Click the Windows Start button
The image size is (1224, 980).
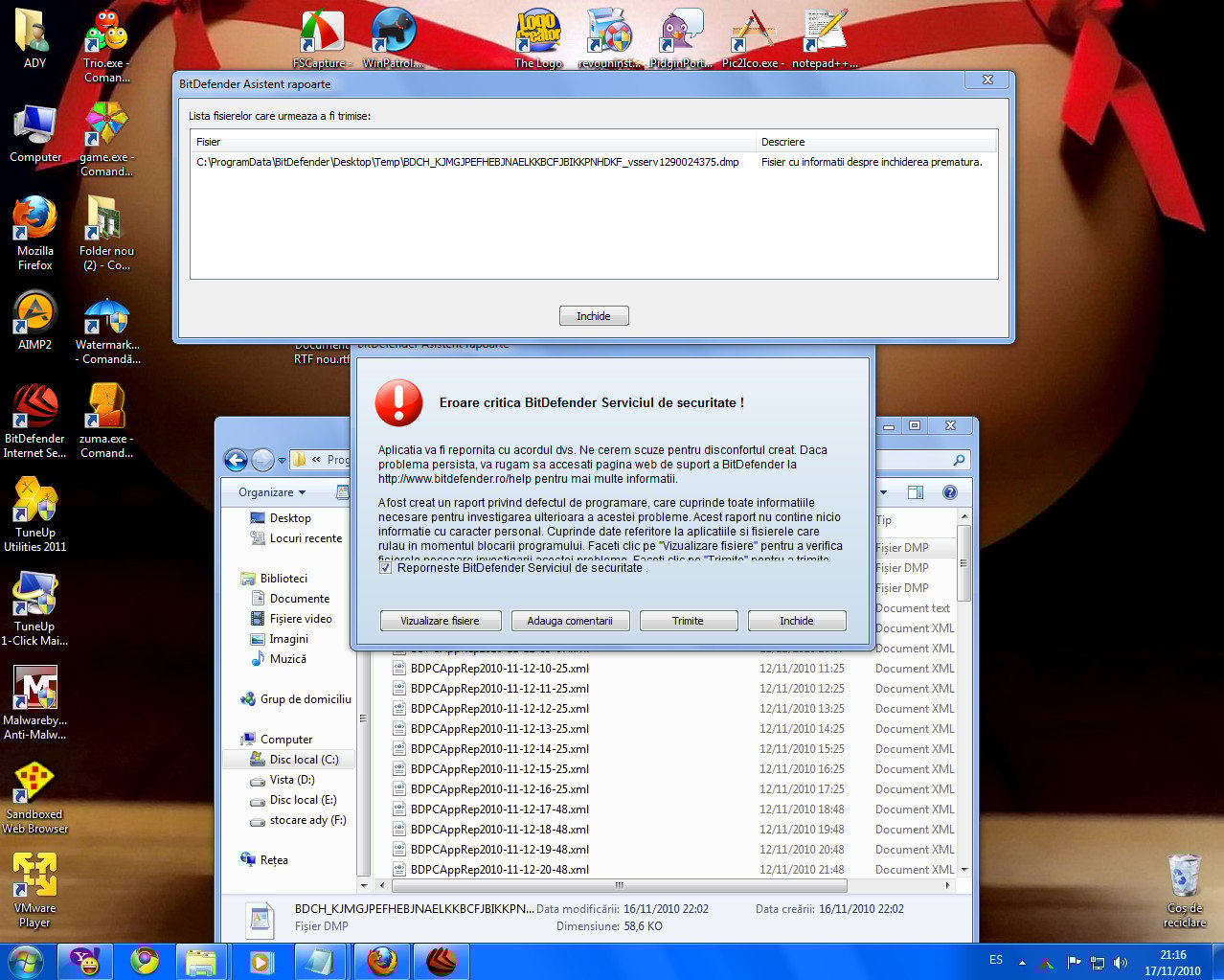coord(25,961)
